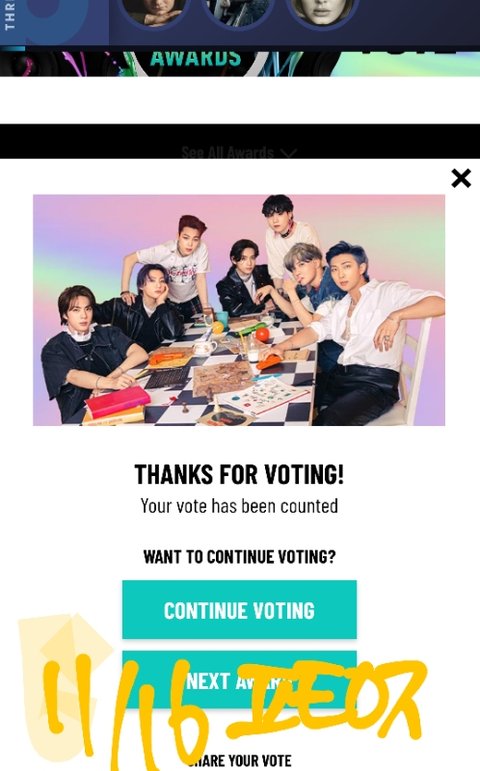Select the first circular nominee avatar
The width and height of the screenshot is (480, 771).
[154, 12]
